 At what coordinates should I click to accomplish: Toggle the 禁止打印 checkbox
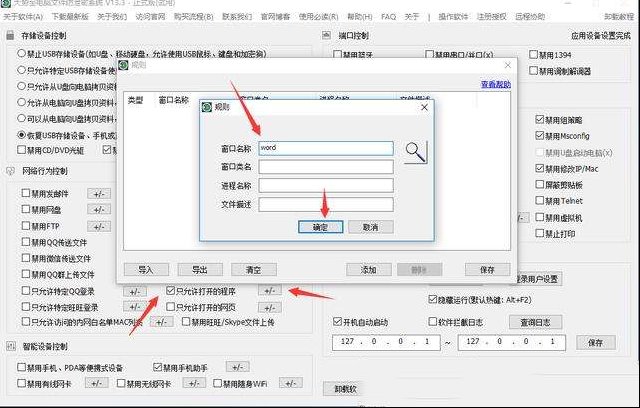pos(540,233)
